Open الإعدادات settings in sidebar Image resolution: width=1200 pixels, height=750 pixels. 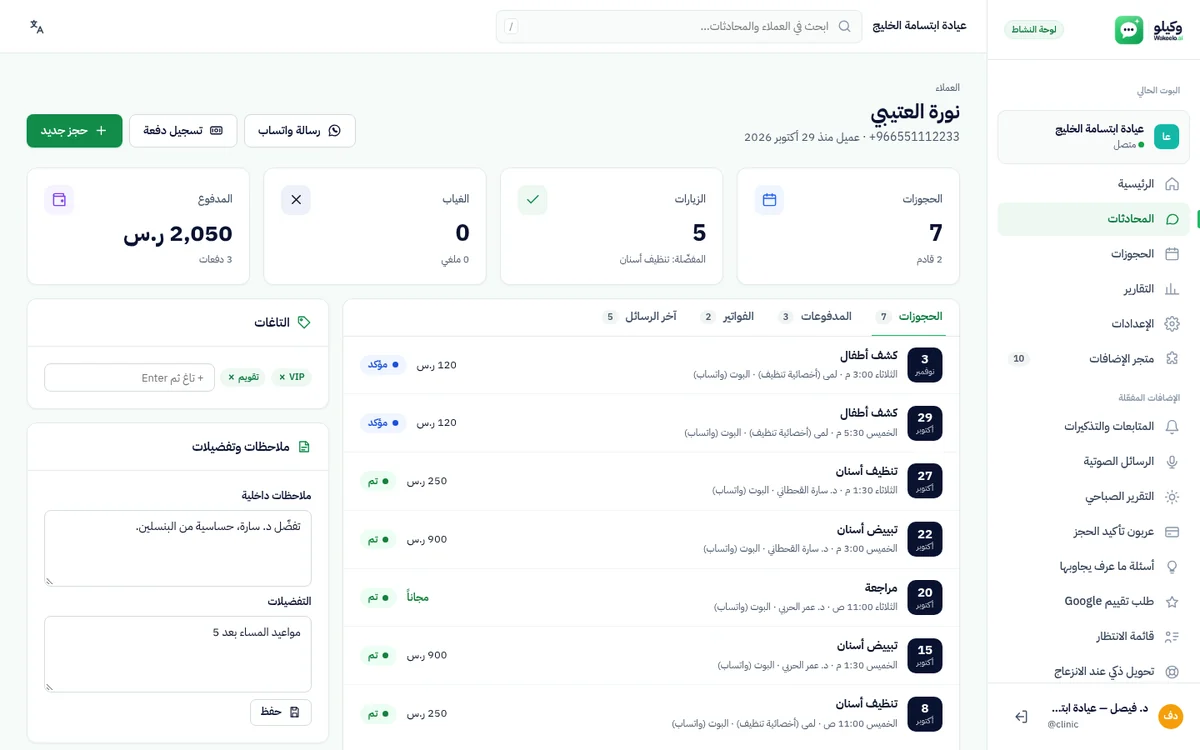click(x=1093, y=324)
